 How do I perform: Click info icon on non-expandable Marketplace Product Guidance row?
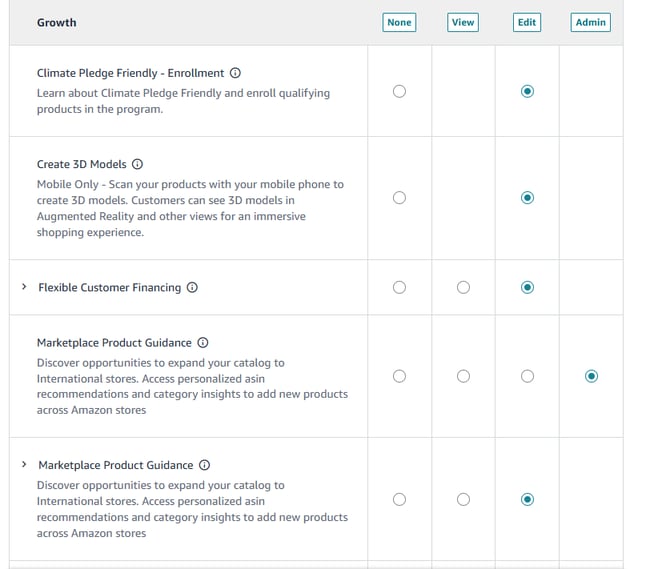pos(202,343)
